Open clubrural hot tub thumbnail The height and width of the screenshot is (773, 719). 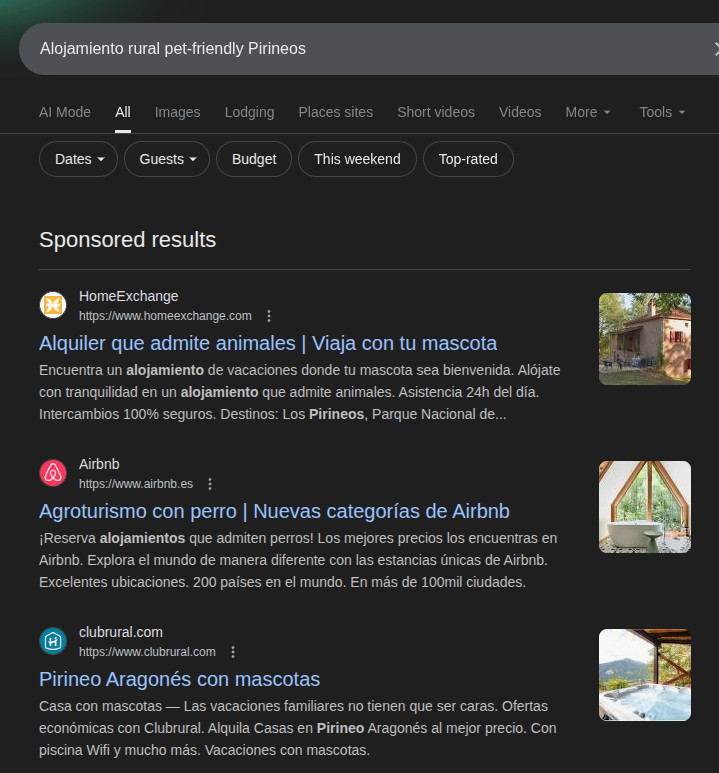tap(645, 675)
